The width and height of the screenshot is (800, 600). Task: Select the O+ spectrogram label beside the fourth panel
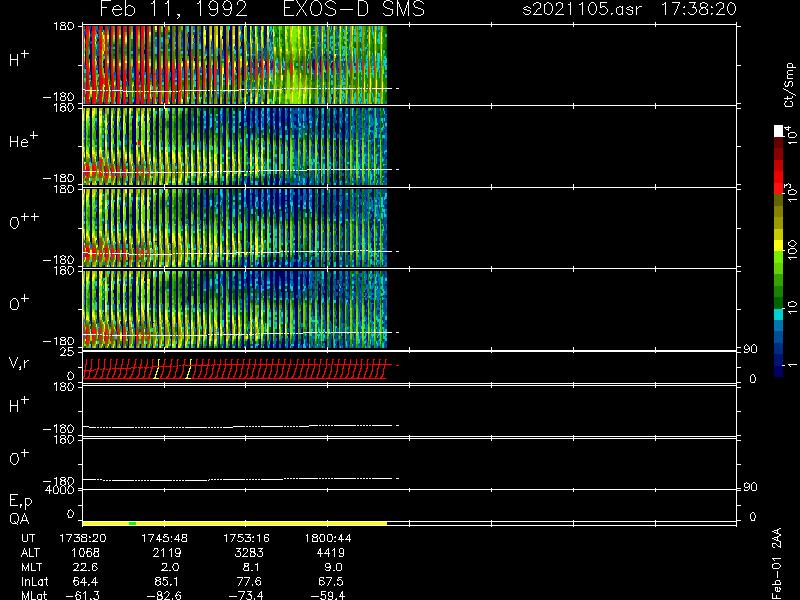(19, 303)
